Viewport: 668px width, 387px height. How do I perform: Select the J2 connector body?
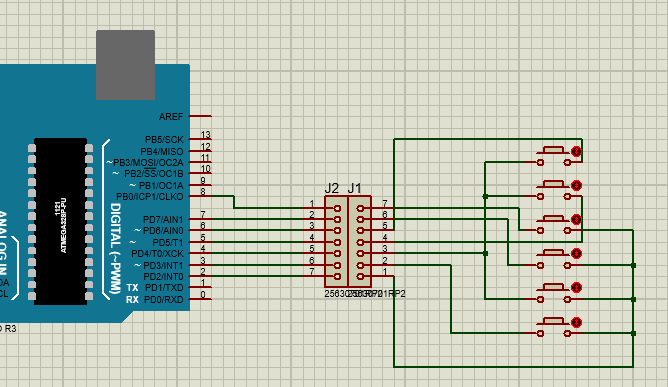pyautogui.click(x=336, y=242)
